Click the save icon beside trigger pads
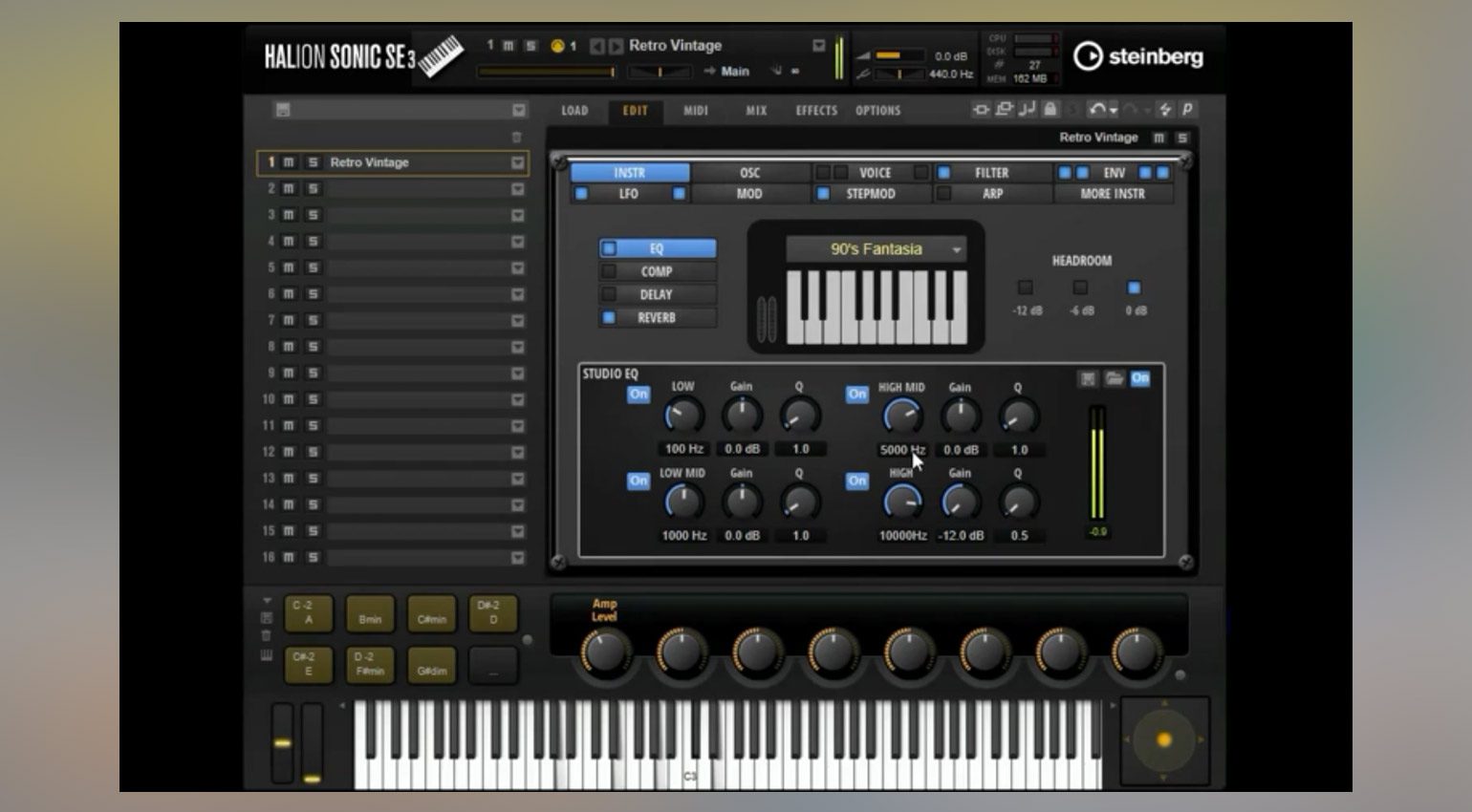1472x812 pixels. [267, 618]
